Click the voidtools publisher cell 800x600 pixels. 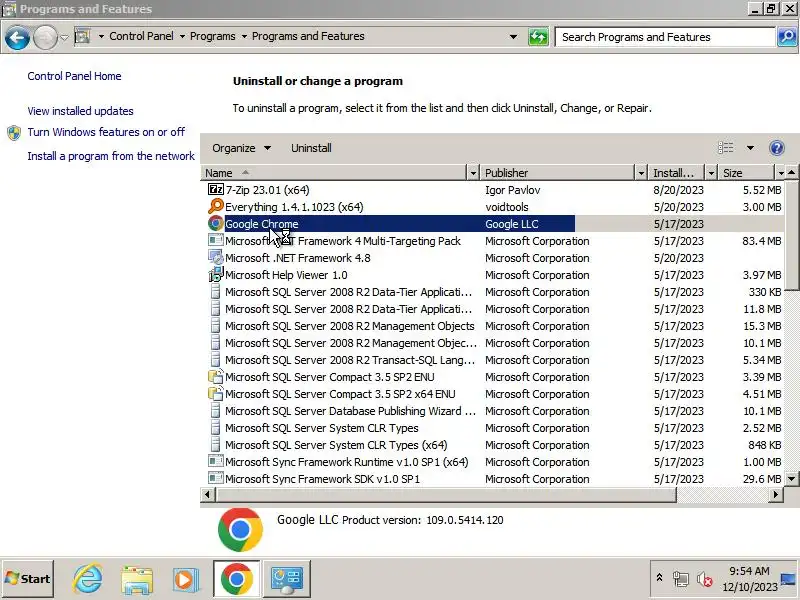pyautogui.click(x=507, y=207)
